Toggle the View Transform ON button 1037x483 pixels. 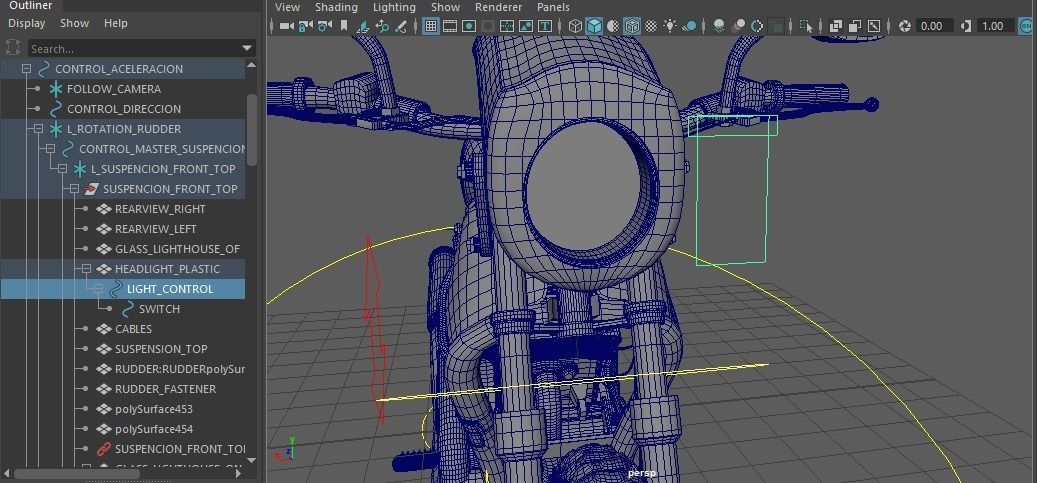1026,26
